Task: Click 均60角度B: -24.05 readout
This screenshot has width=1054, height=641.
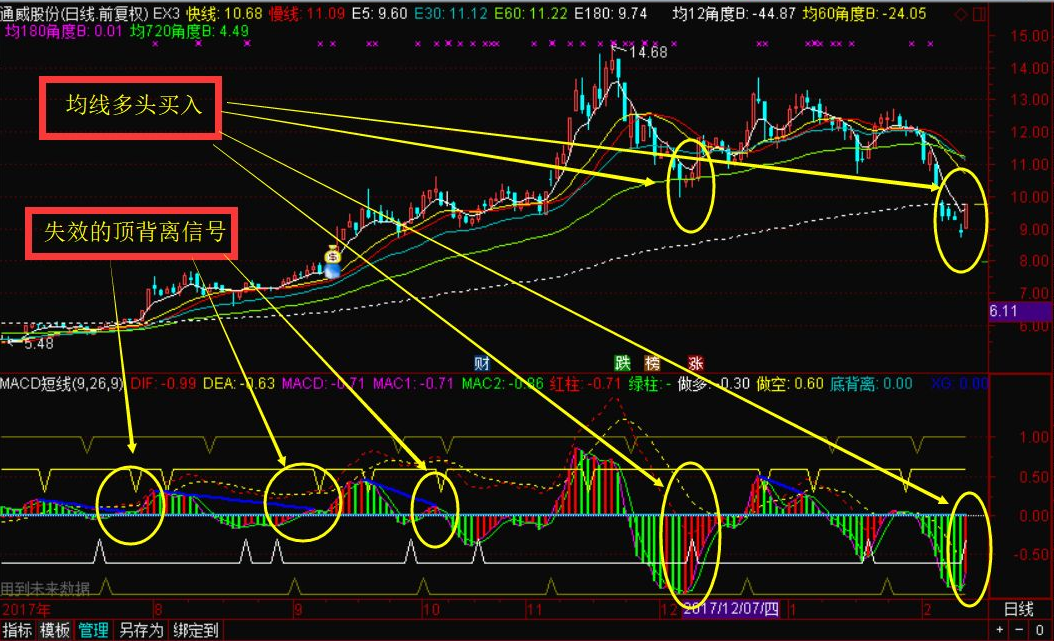Action: (x=864, y=13)
